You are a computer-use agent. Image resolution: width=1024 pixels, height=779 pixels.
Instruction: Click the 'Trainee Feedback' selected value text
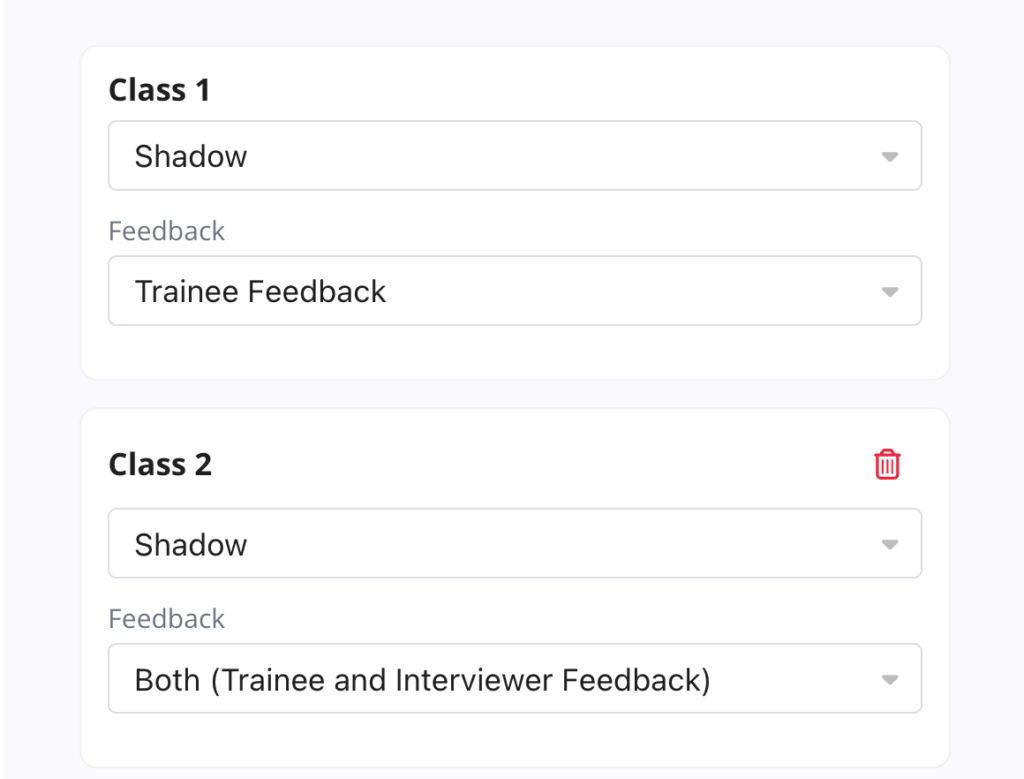260,291
